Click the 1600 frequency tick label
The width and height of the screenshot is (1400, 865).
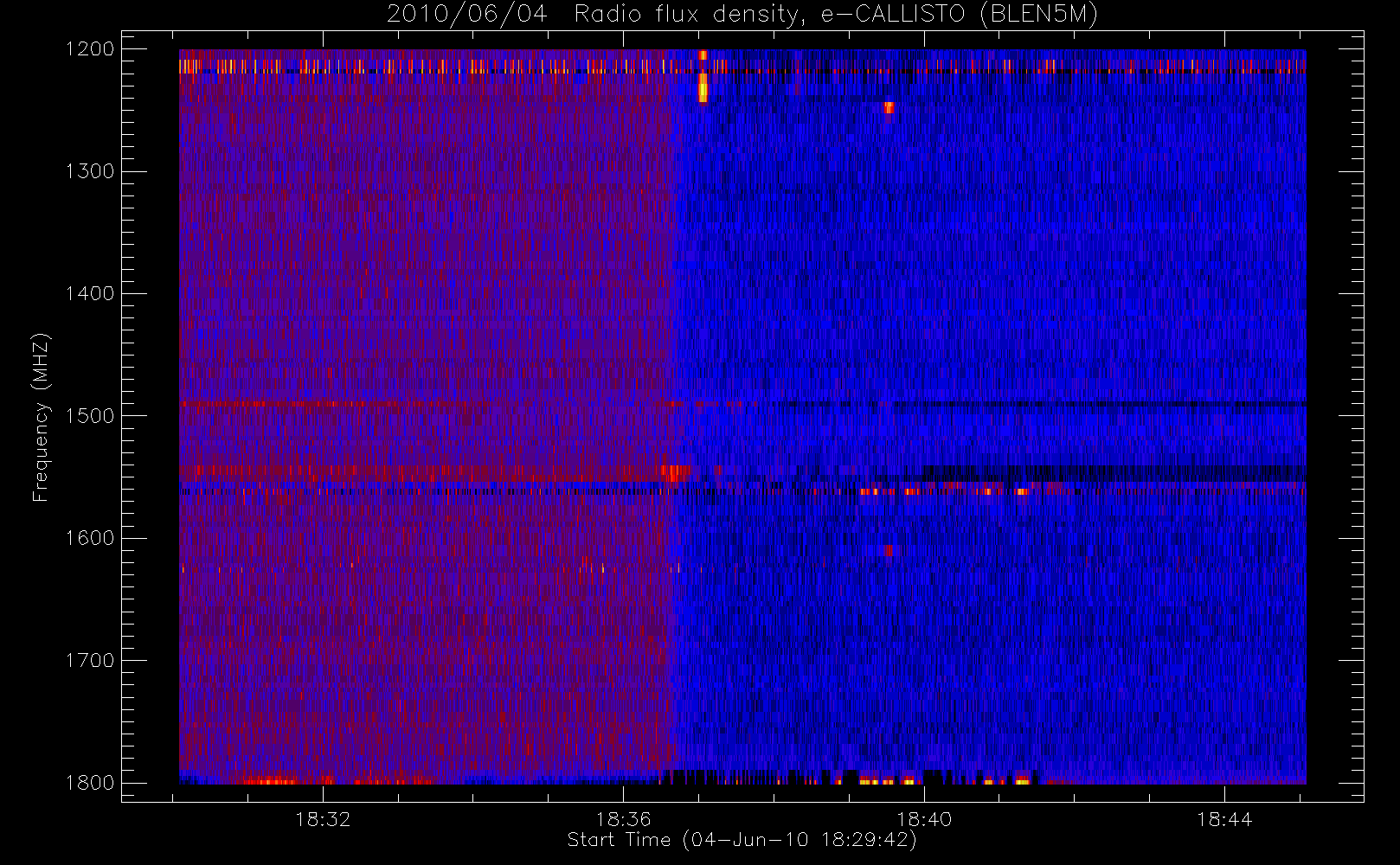coord(90,538)
